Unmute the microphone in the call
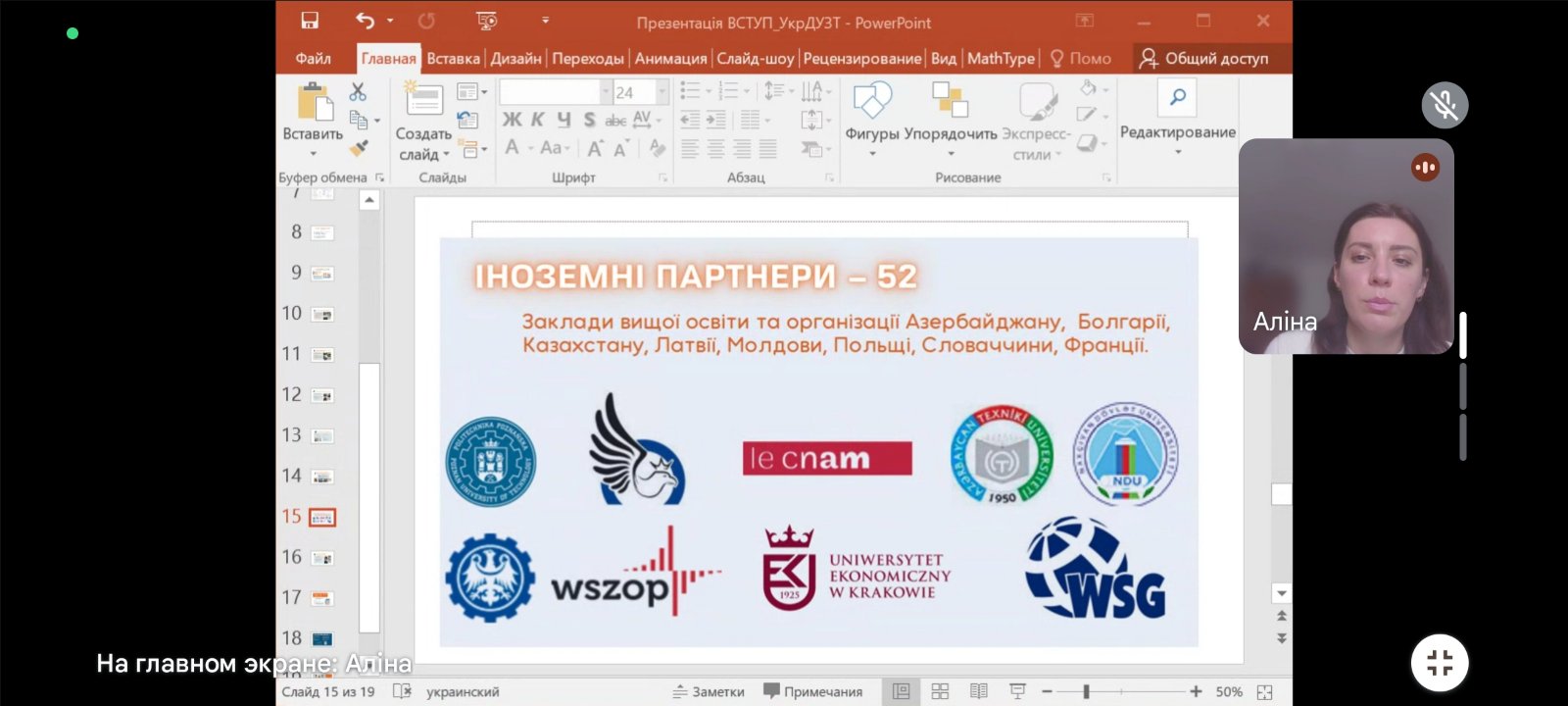Image resolution: width=1568 pixels, height=706 pixels. [x=1445, y=105]
